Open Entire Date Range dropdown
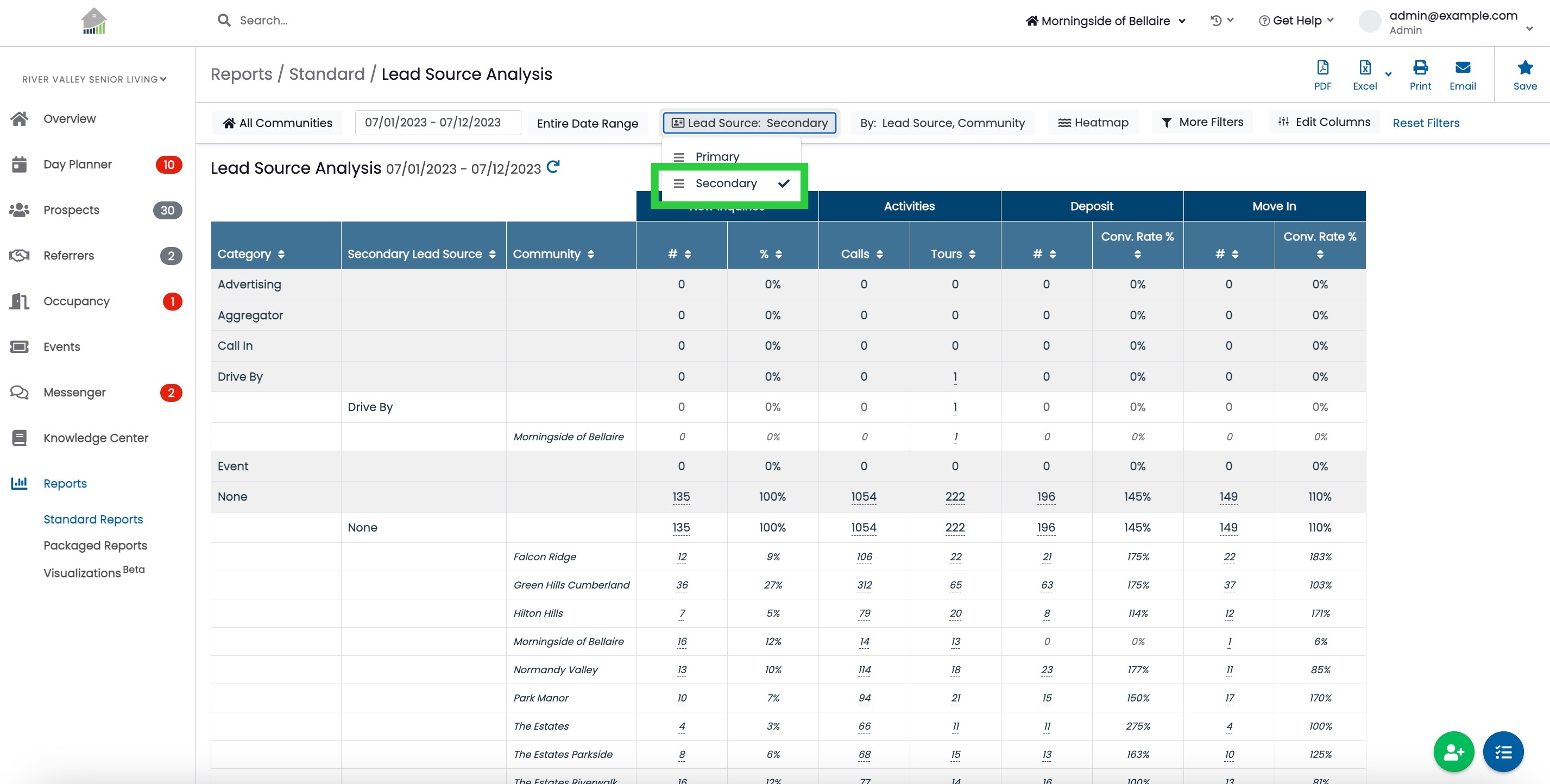The height and width of the screenshot is (784, 1550). pyautogui.click(x=587, y=123)
